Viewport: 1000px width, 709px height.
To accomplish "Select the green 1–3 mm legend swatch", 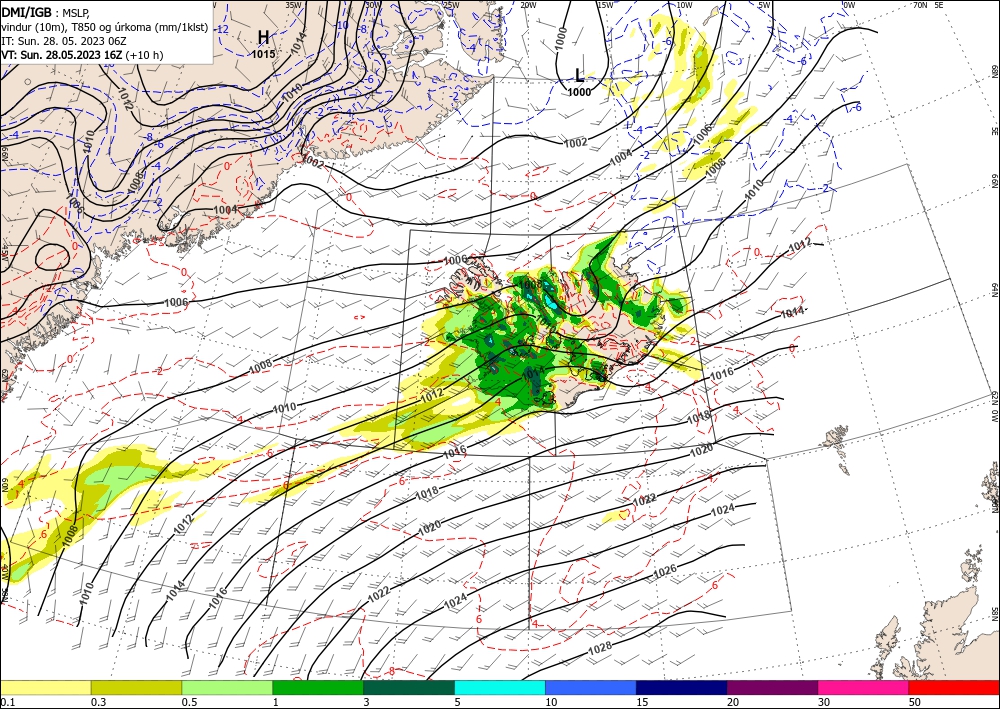I will click(x=318, y=687).
